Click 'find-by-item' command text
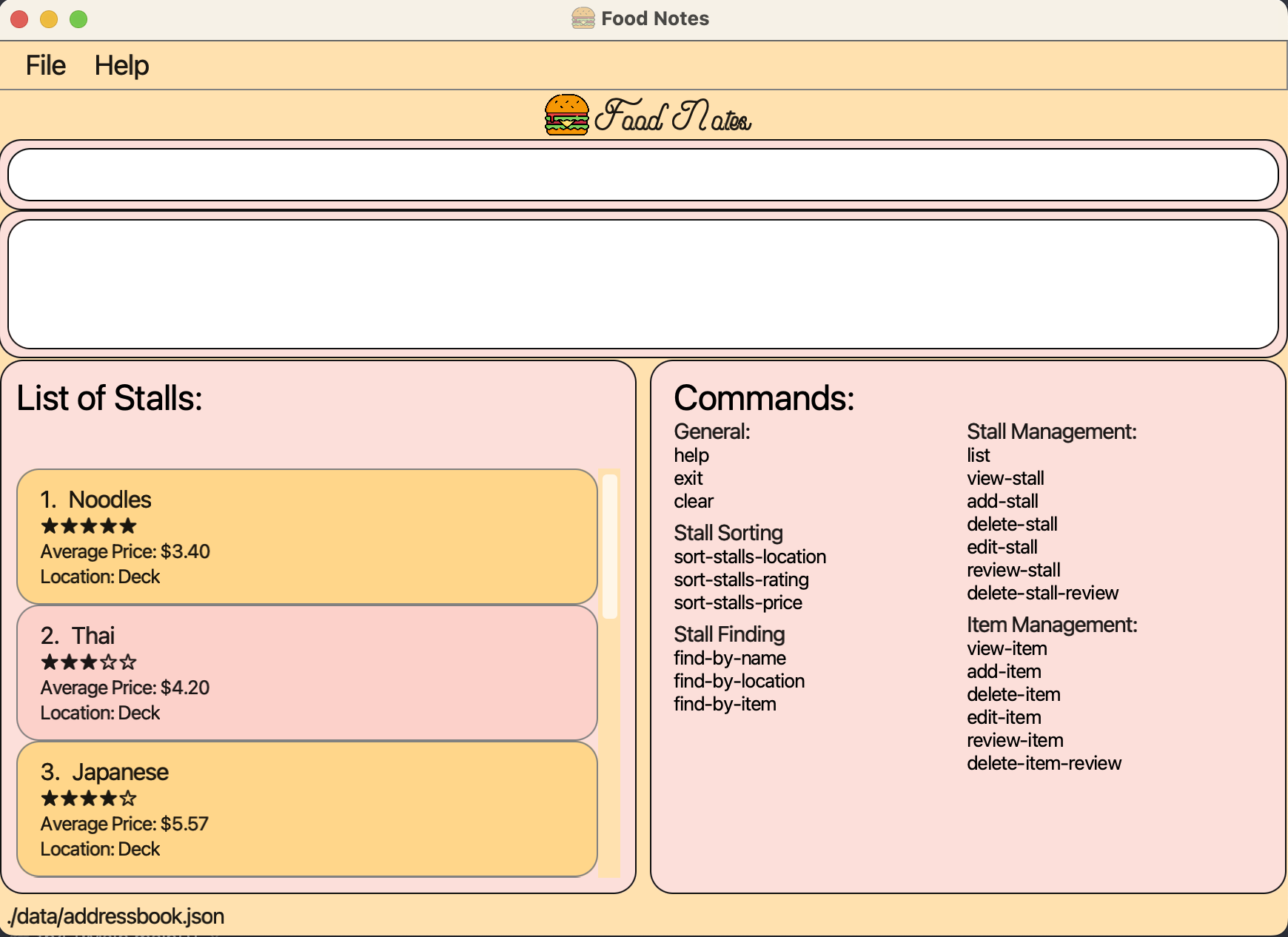This screenshot has width=1288, height=937. (x=725, y=704)
